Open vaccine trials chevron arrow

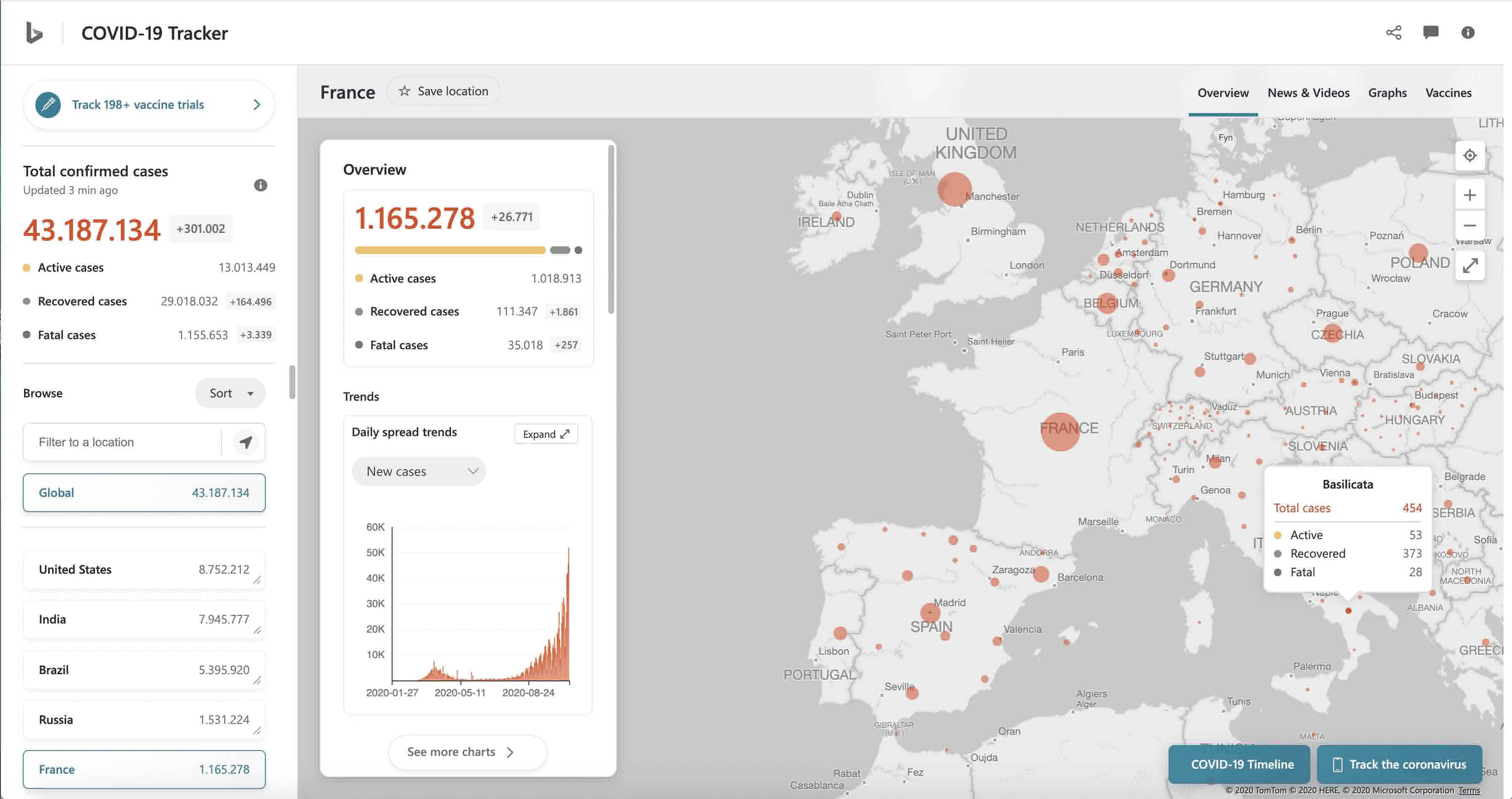256,105
